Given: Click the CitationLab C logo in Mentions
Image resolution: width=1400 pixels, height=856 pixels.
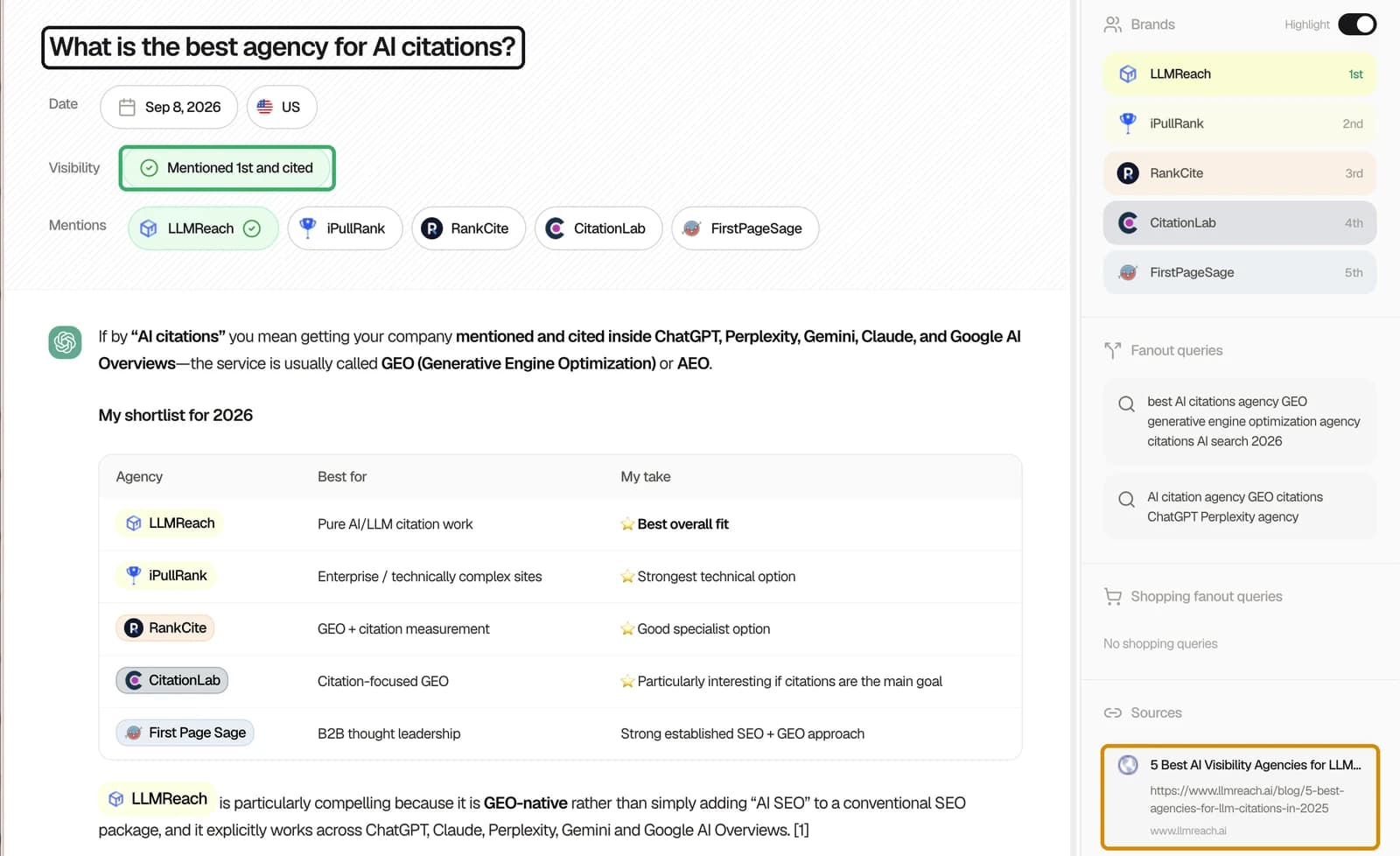Looking at the screenshot, I should point(555,228).
